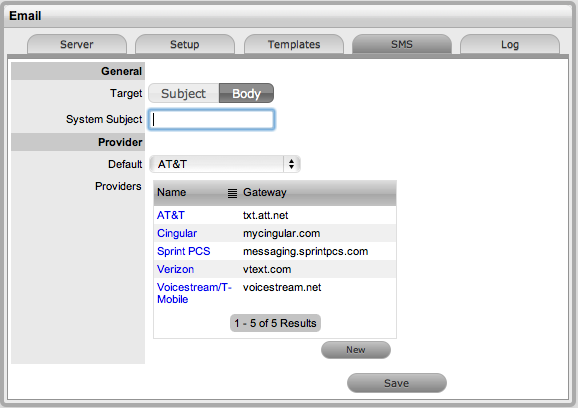Screen dimensions: 578x408
Task: Click the 1 - 5 of 5 Results indicator
Action: pyautogui.click(x=275, y=323)
